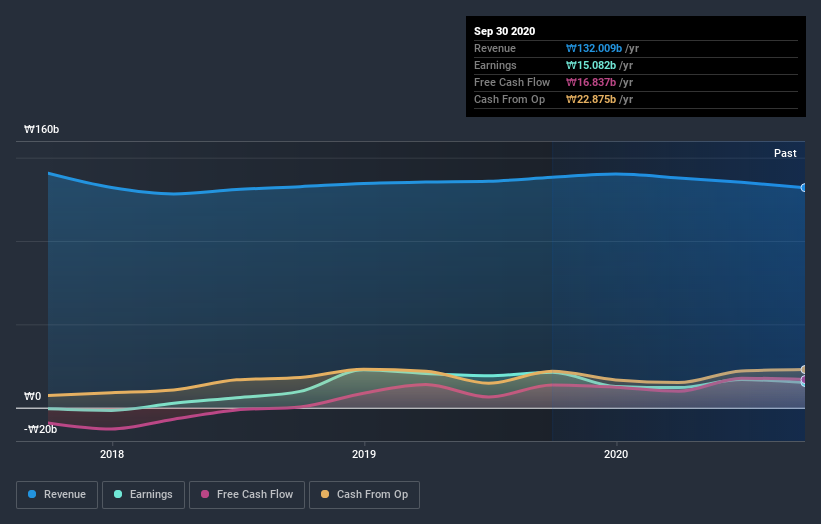Image resolution: width=821 pixels, height=524 pixels.
Task: Click the orange Cash From Op legend dot
Action: pos(325,494)
